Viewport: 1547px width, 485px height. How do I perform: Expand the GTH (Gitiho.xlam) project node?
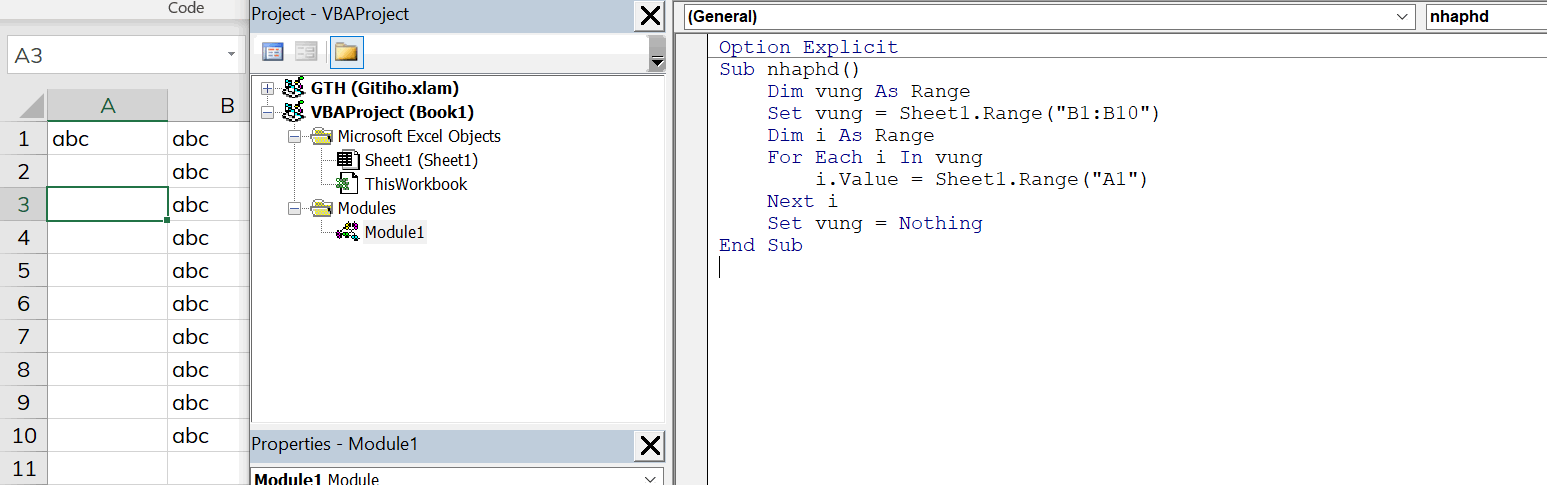267,88
